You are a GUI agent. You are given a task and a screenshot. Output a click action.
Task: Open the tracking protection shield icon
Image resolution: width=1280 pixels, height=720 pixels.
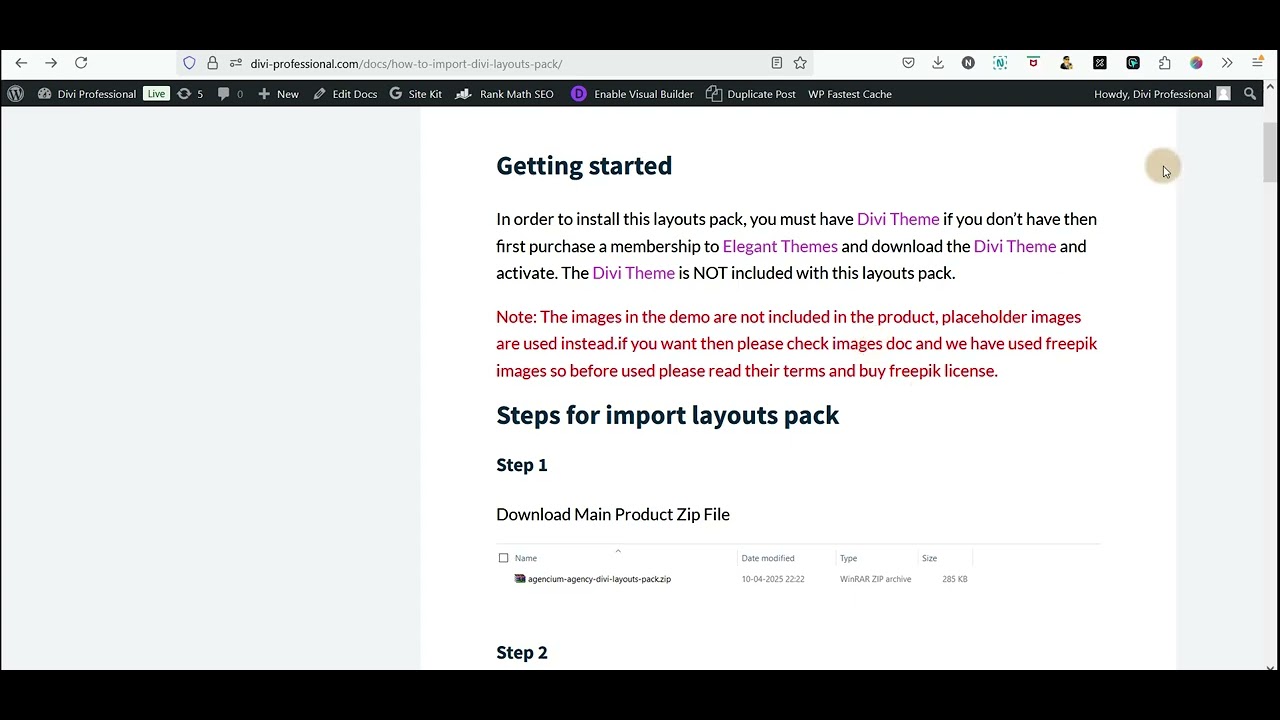[x=189, y=63]
